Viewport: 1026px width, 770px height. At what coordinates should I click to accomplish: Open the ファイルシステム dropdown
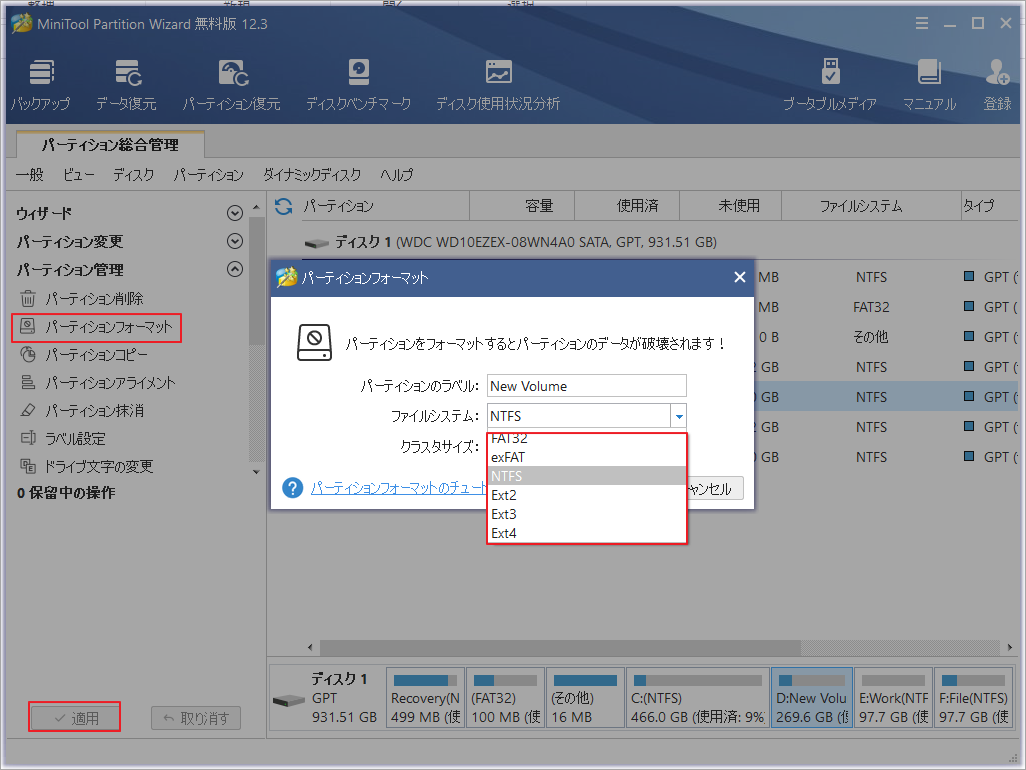pos(679,414)
